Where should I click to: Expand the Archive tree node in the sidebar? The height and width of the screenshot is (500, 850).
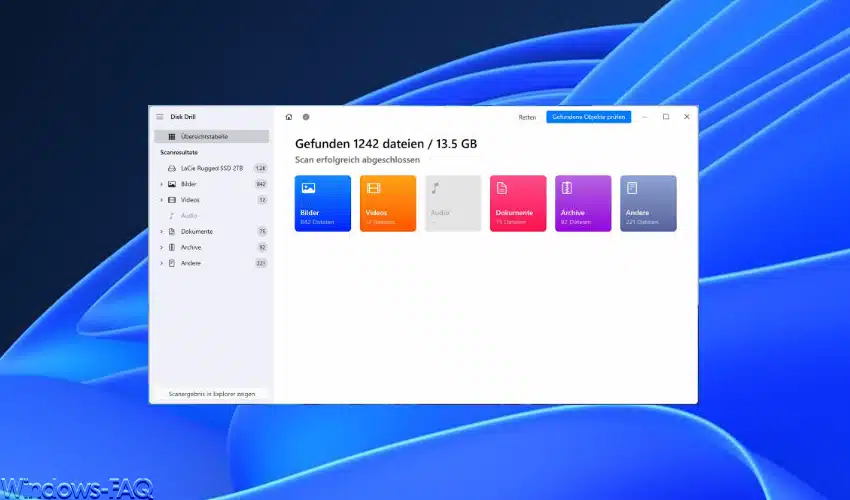(161, 247)
